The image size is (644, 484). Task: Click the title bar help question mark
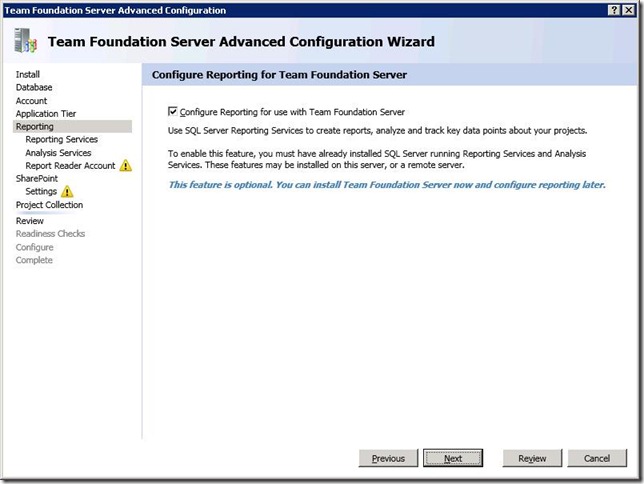click(x=613, y=10)
